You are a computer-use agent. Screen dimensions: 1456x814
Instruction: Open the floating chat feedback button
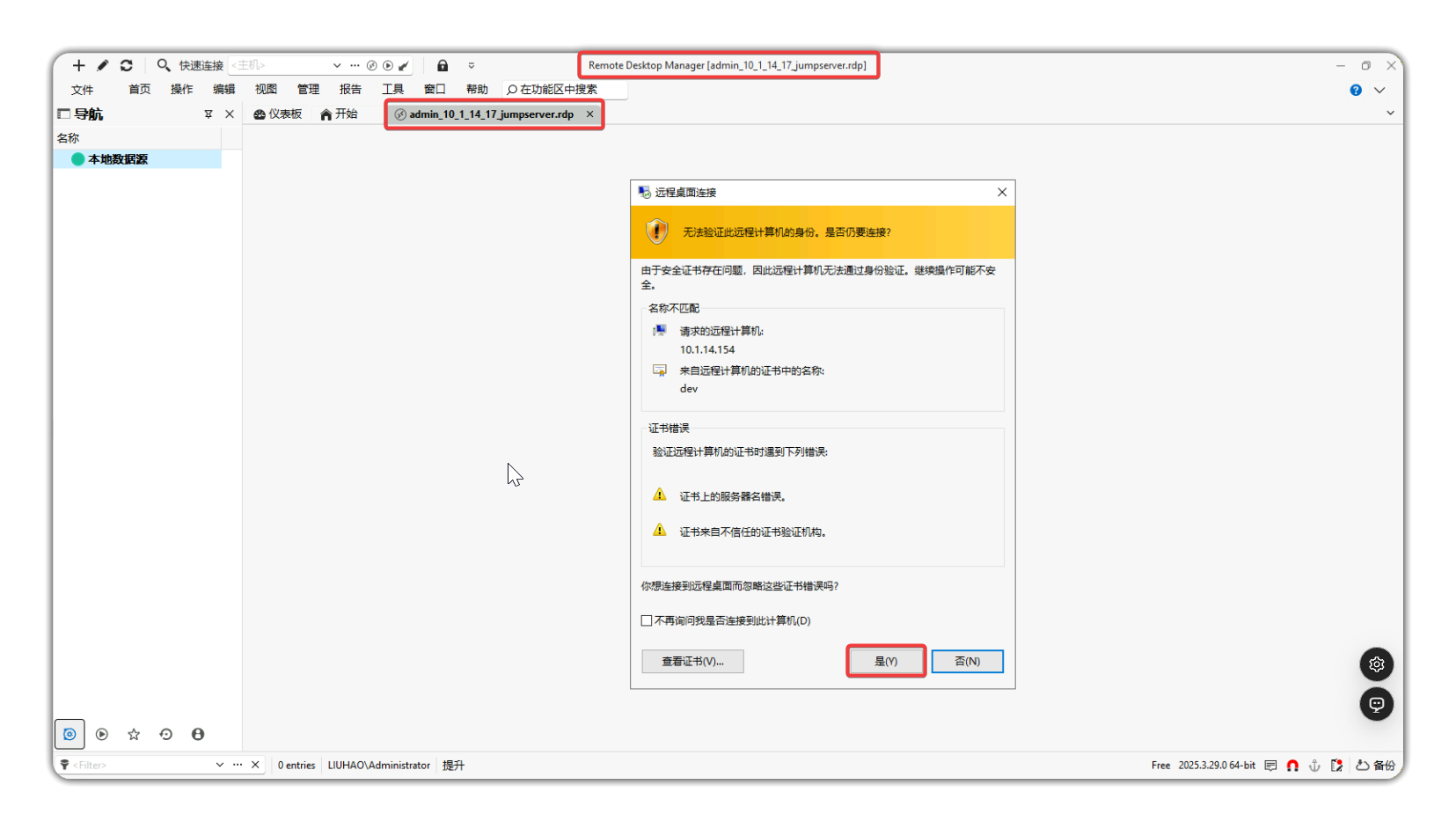(x=1376, y=704)
